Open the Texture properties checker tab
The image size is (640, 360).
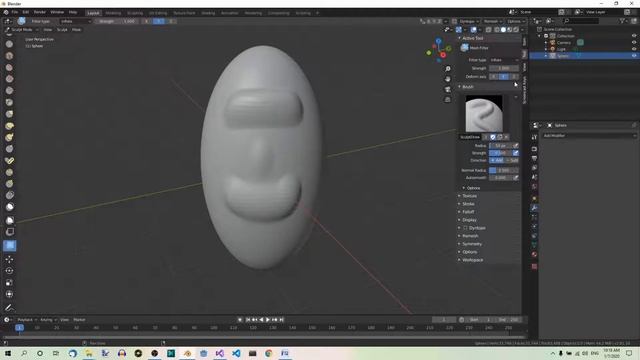pos(534,266)
